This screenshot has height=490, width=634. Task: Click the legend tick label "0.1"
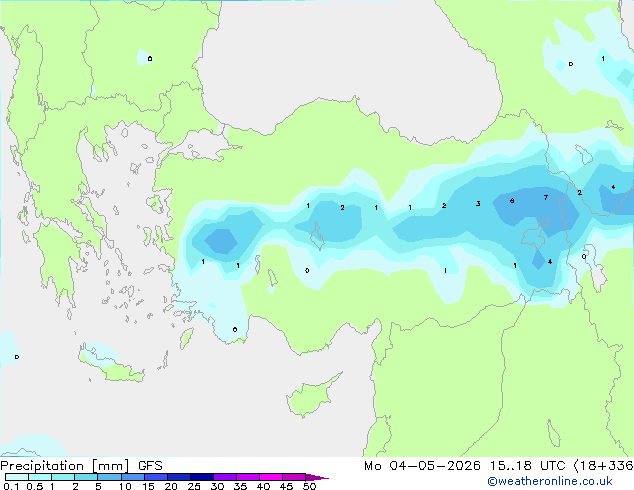(x=11, y=486)
